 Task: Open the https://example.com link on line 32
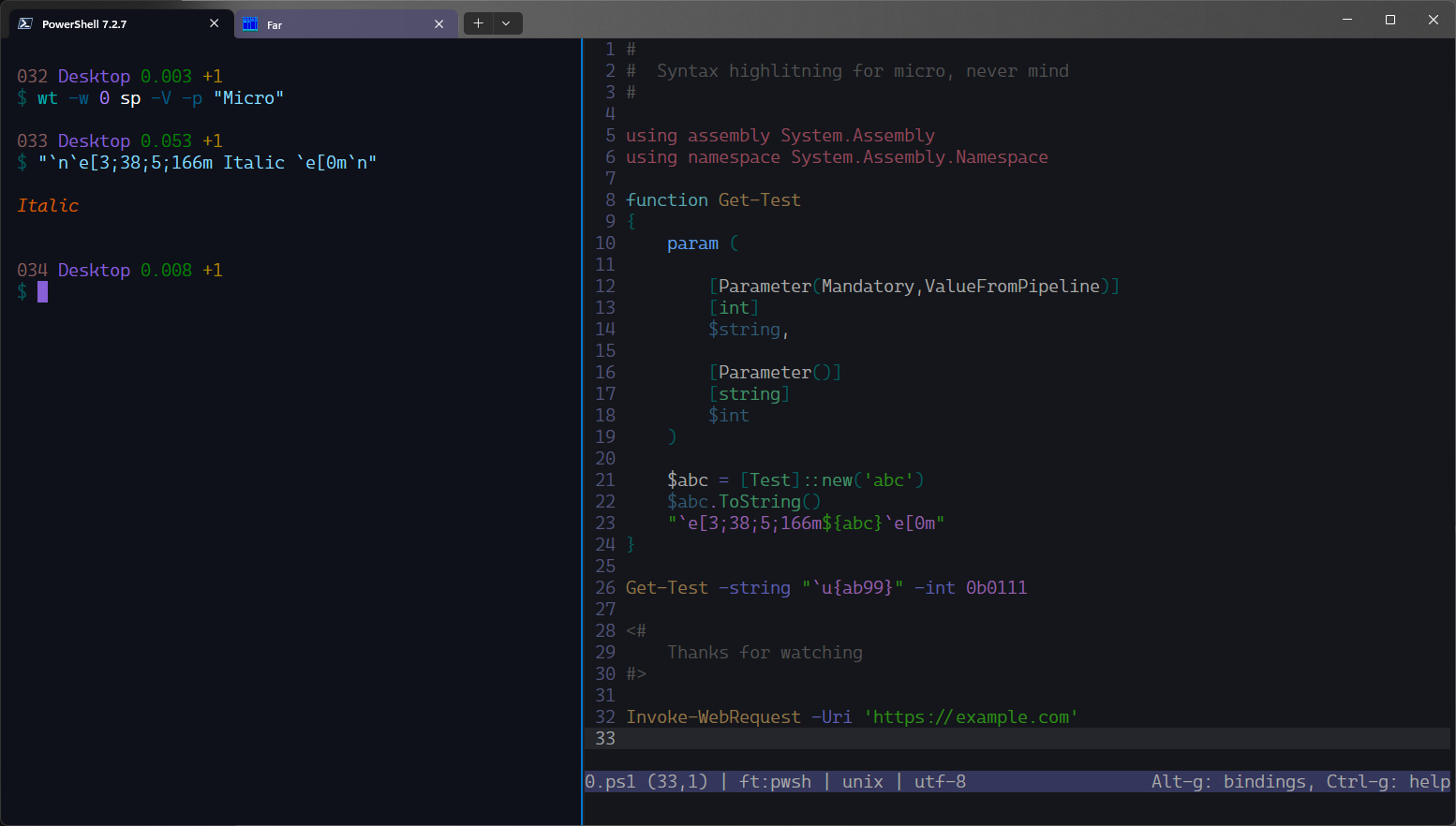tap(971, 716)
